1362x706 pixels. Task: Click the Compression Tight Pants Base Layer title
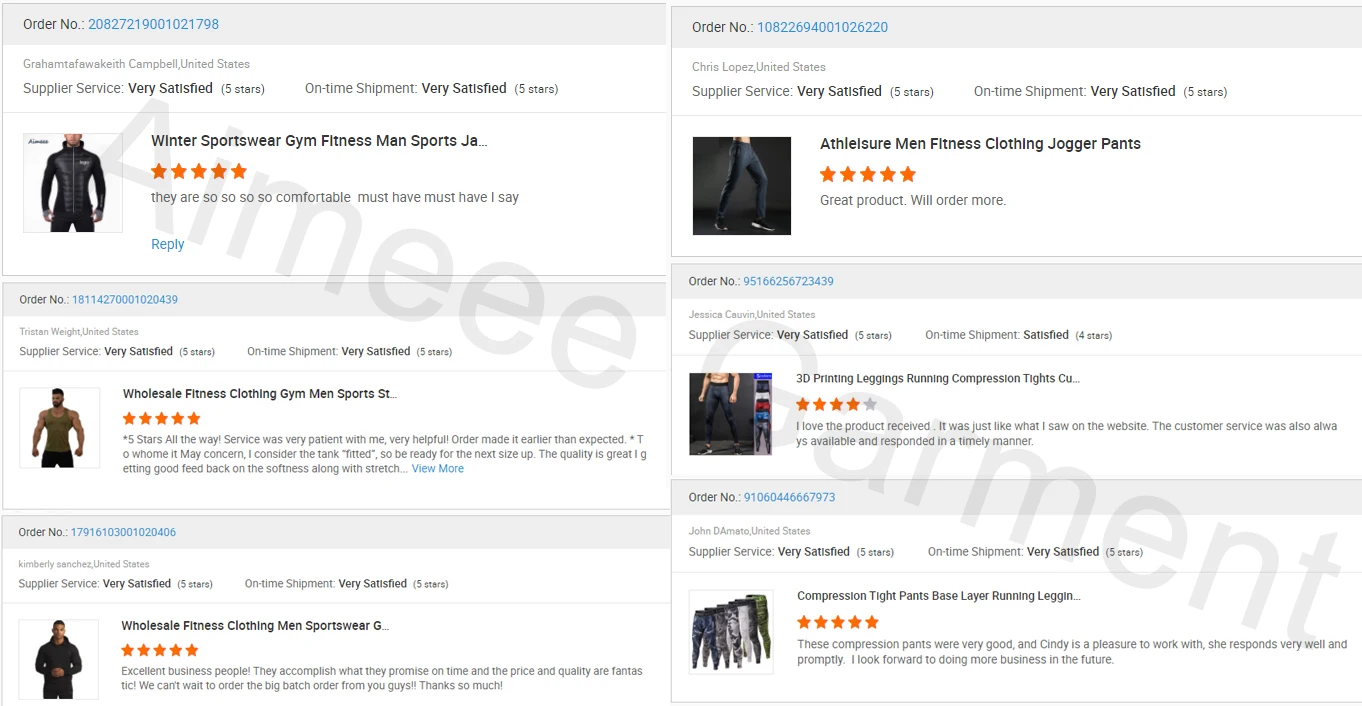pyautogui.click(x=939, y=596)
